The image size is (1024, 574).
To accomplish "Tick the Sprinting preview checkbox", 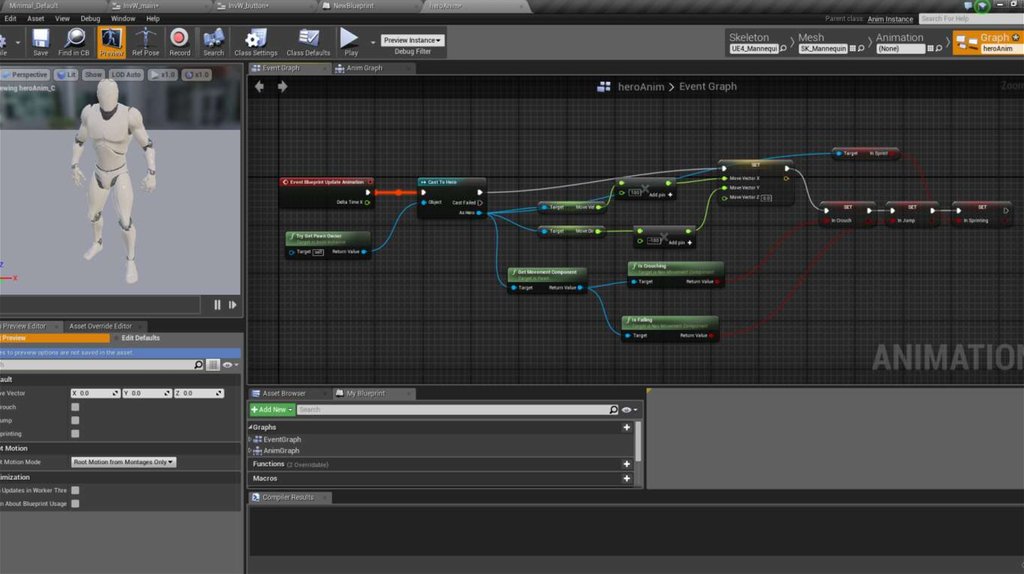I will (x=75, y=434).
